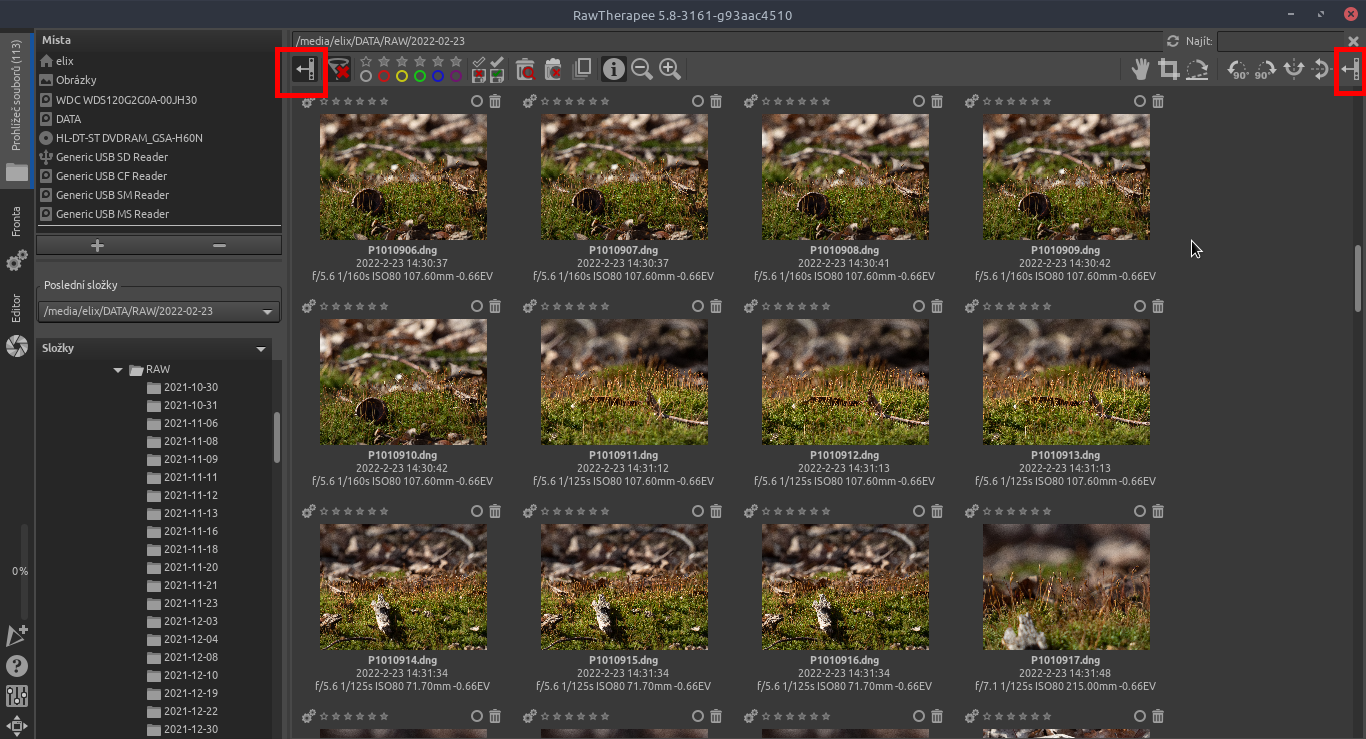The image size is (1366, 739).
Task: Click in the Najít search input field
Action: 1279,41
